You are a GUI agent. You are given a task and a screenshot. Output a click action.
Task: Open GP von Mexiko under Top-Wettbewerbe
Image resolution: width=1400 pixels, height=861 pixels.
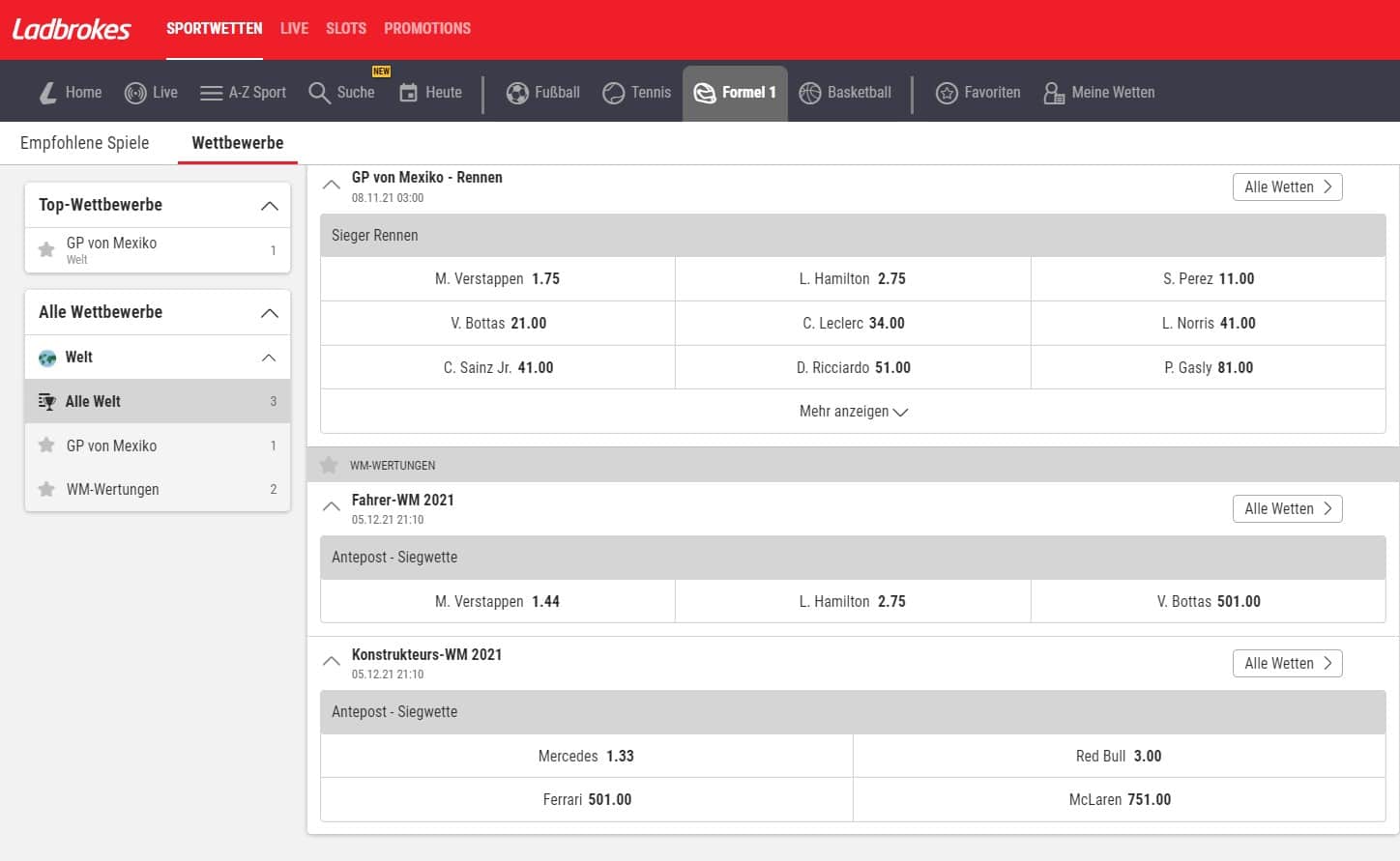coord(158,250)
